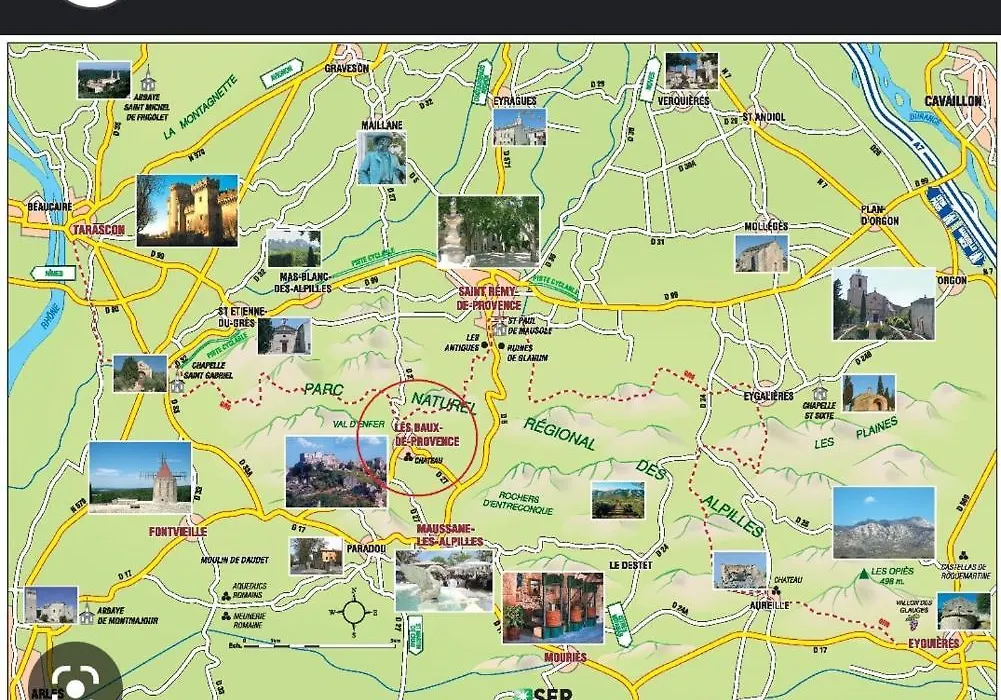
Task: Click the Cavaillon city label
Action: coord(953,101)
